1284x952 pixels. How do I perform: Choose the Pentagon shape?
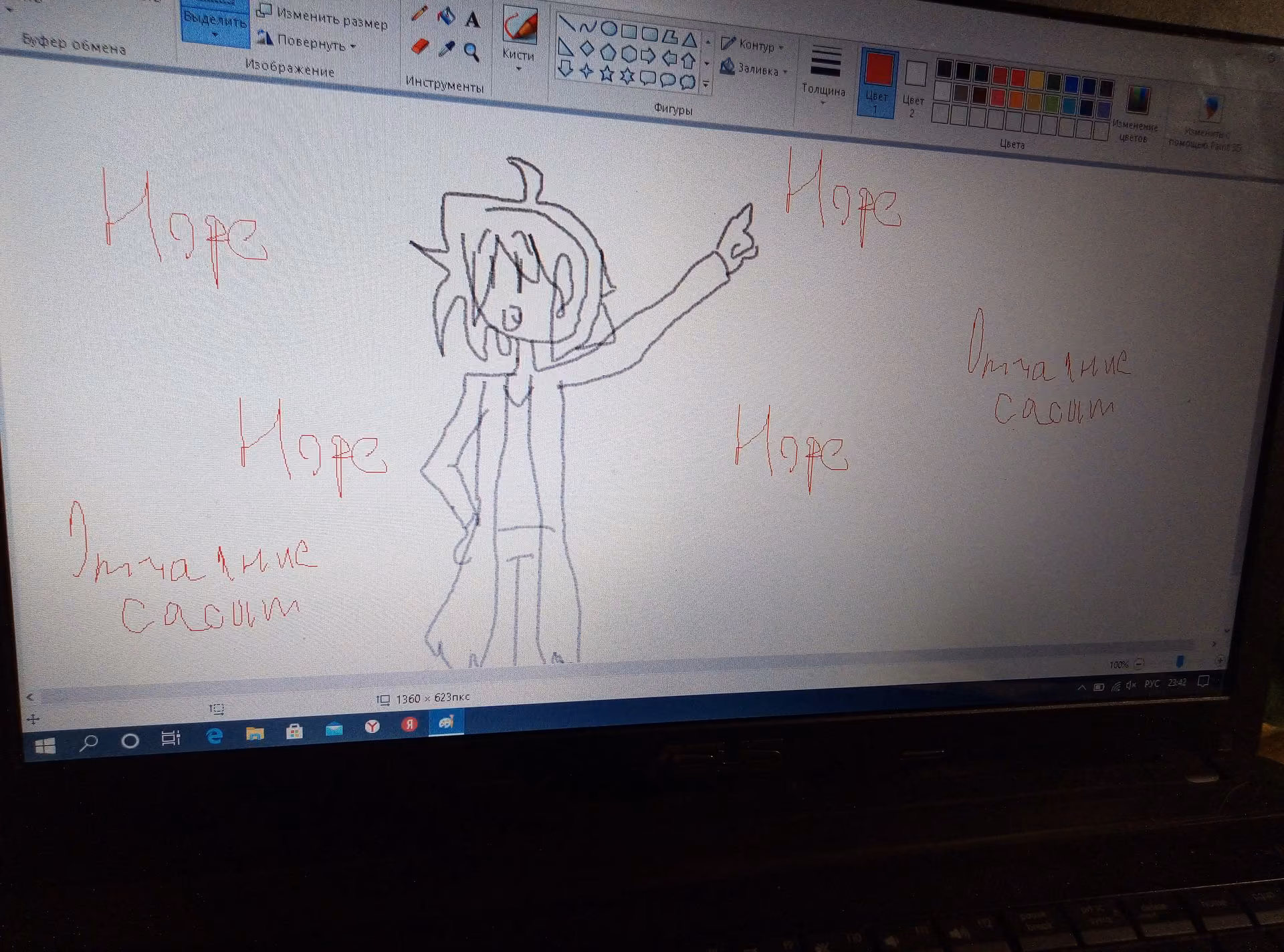[608, 51]
